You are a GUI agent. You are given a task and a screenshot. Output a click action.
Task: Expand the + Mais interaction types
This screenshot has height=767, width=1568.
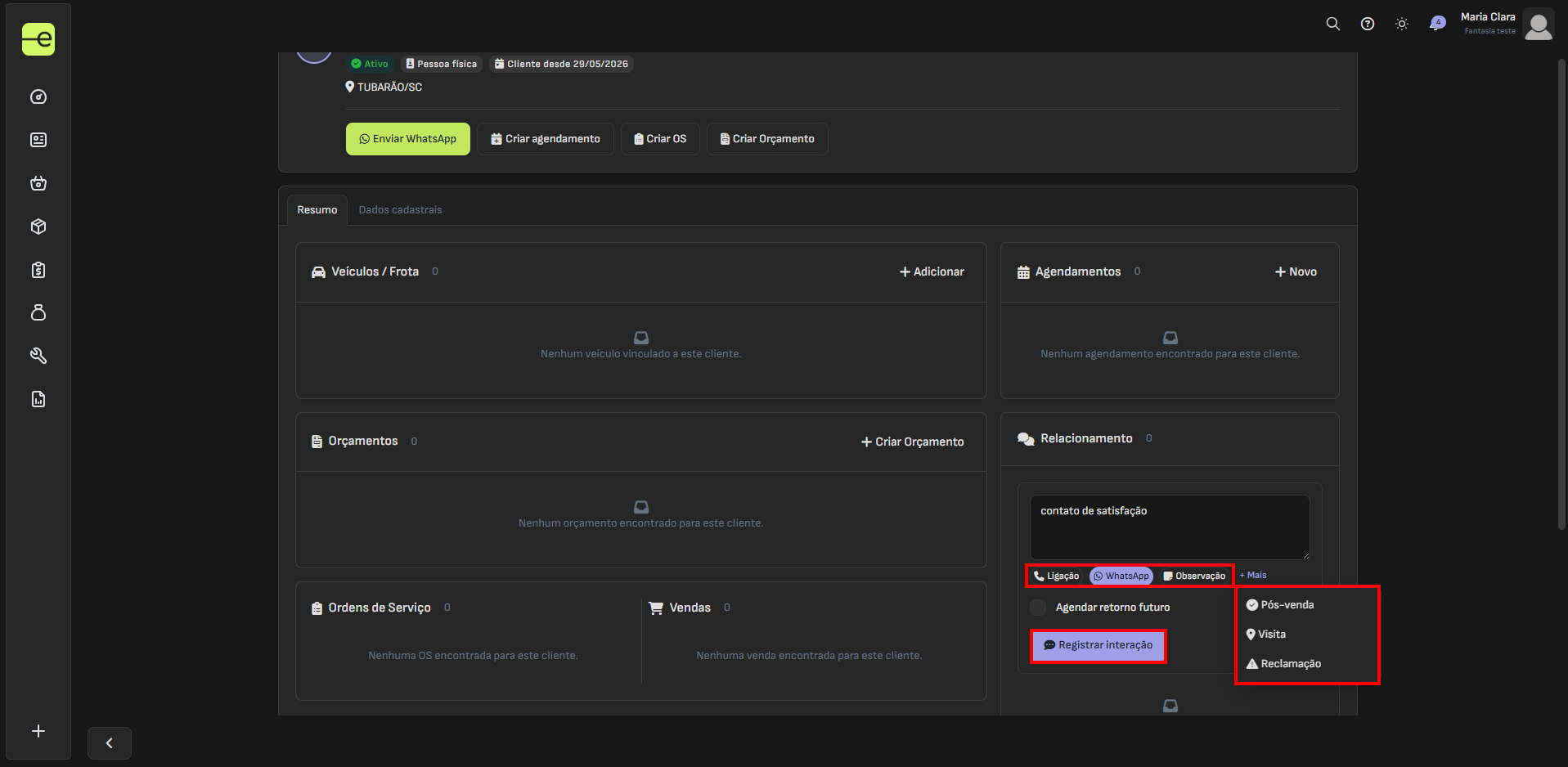tap(1253, 575)
